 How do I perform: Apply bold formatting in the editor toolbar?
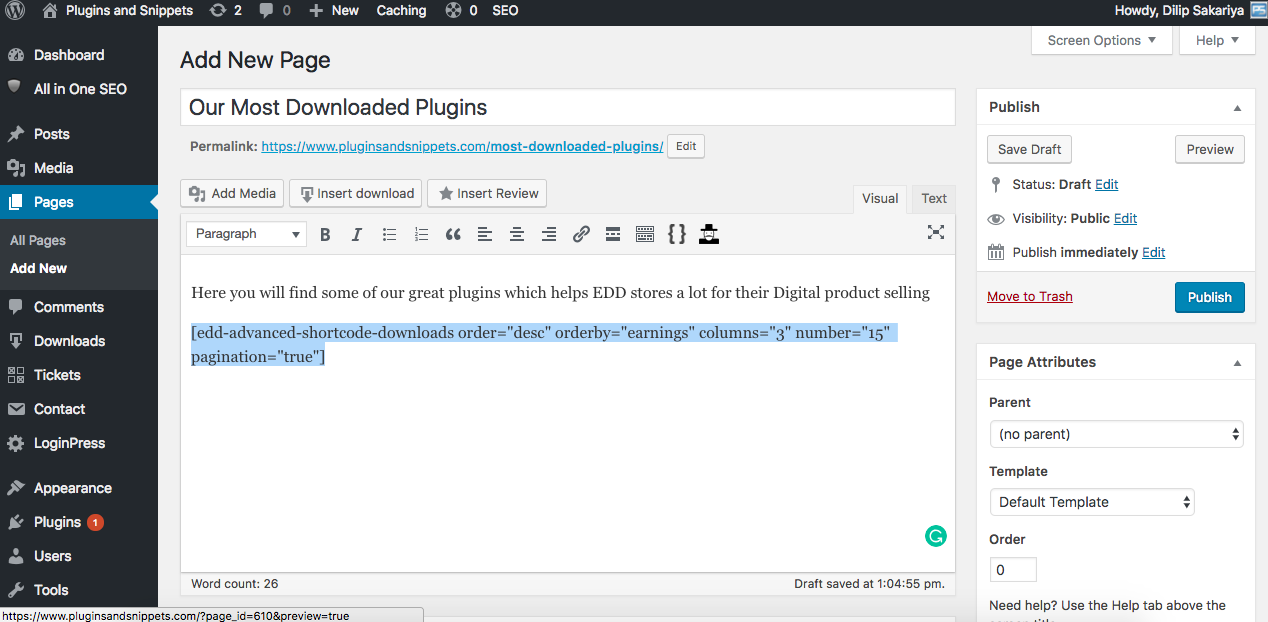tap(325, 234)
